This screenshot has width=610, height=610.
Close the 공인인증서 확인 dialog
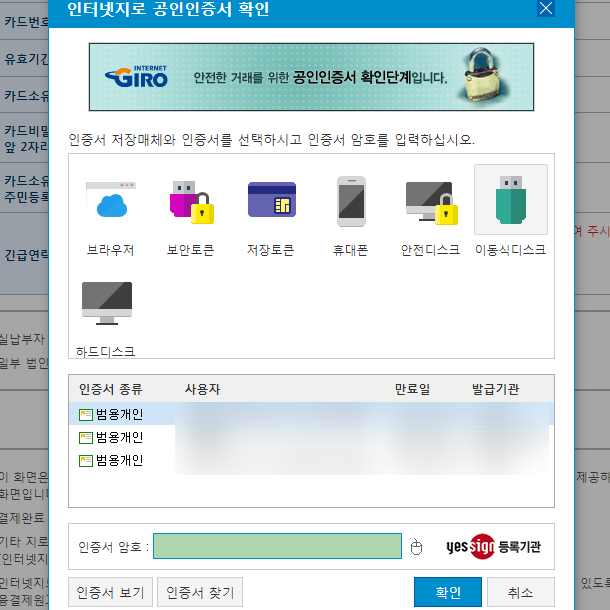[x=546, y=8]
